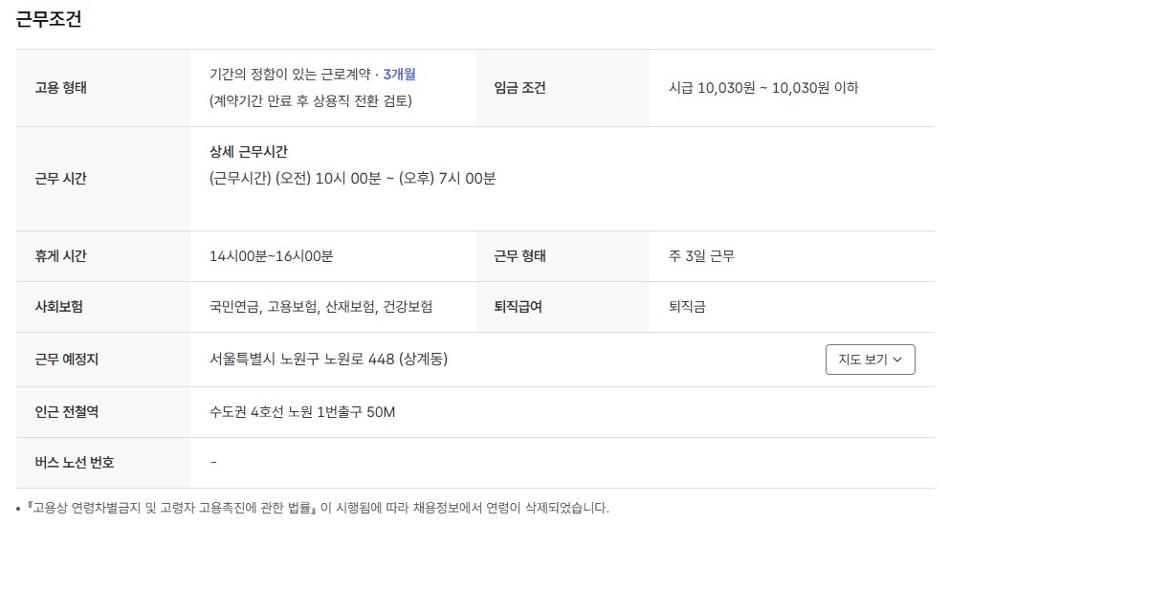Click the 상세 근무시간 bold heading
The height and width of the screenshot is (590, 1170).
pos(249,152)
